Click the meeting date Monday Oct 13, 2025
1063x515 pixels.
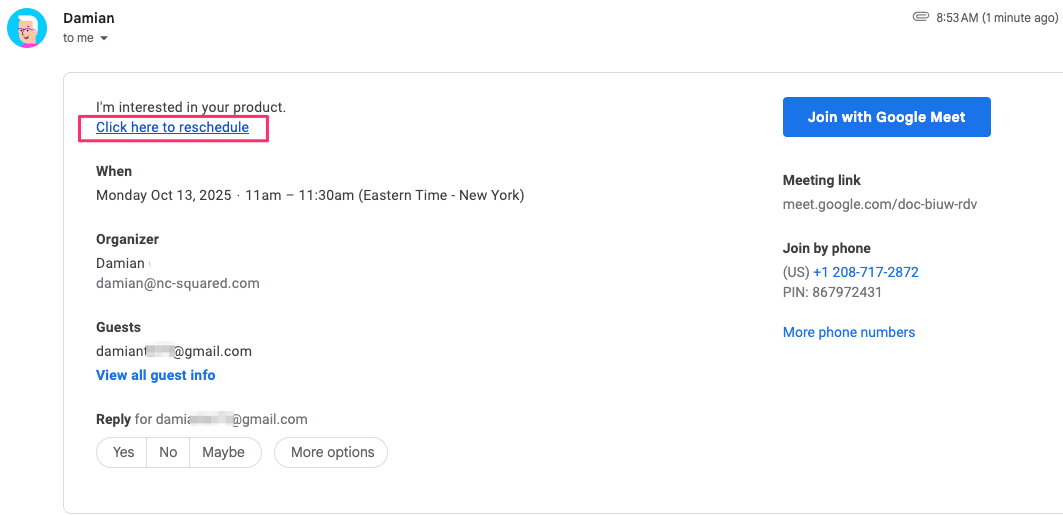[x=163, y=195]
